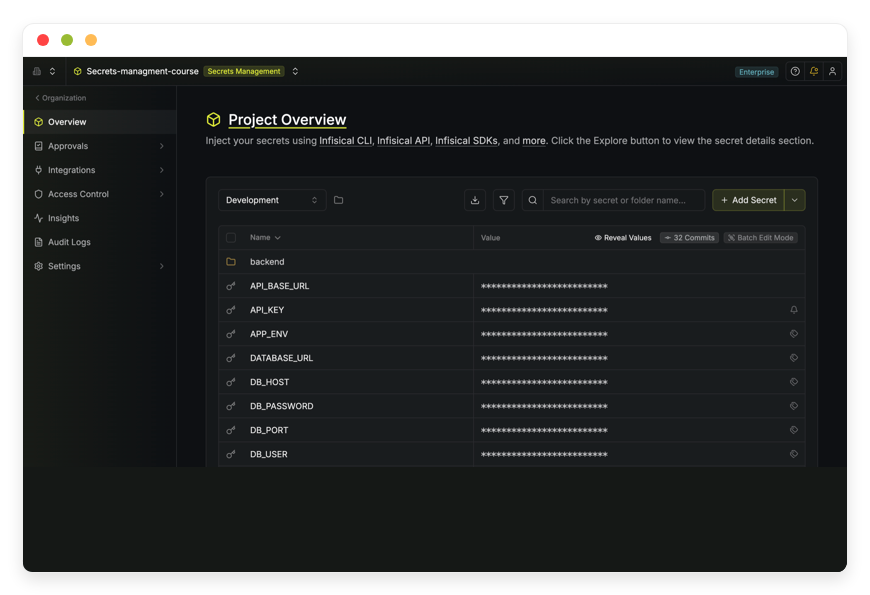The height and width of the screenshot is (595, 870).
Task: Click the DB_HOST secret name
Action: (x=269, y=382)
